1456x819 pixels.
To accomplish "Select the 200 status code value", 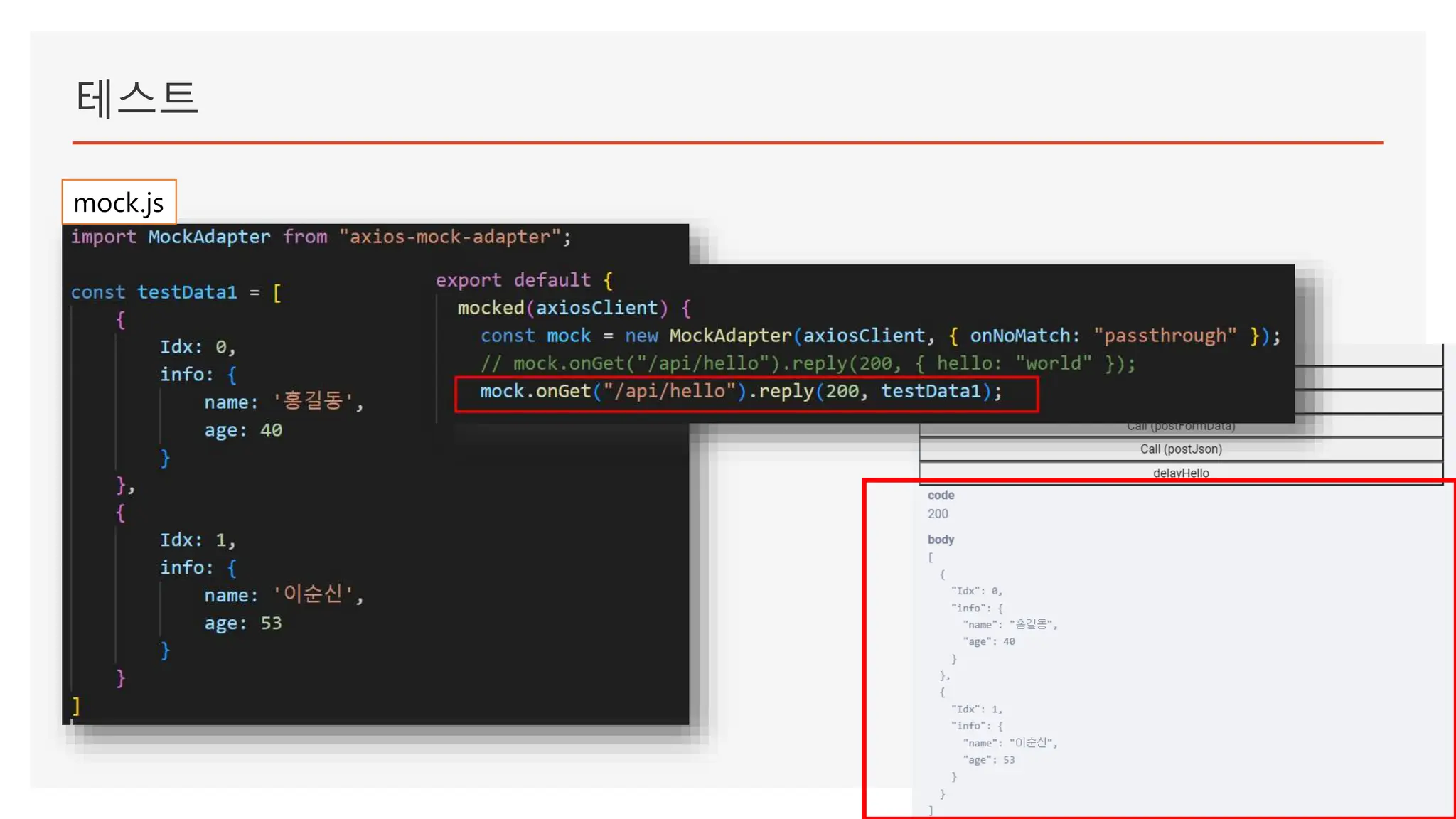I will click(938, 514).
